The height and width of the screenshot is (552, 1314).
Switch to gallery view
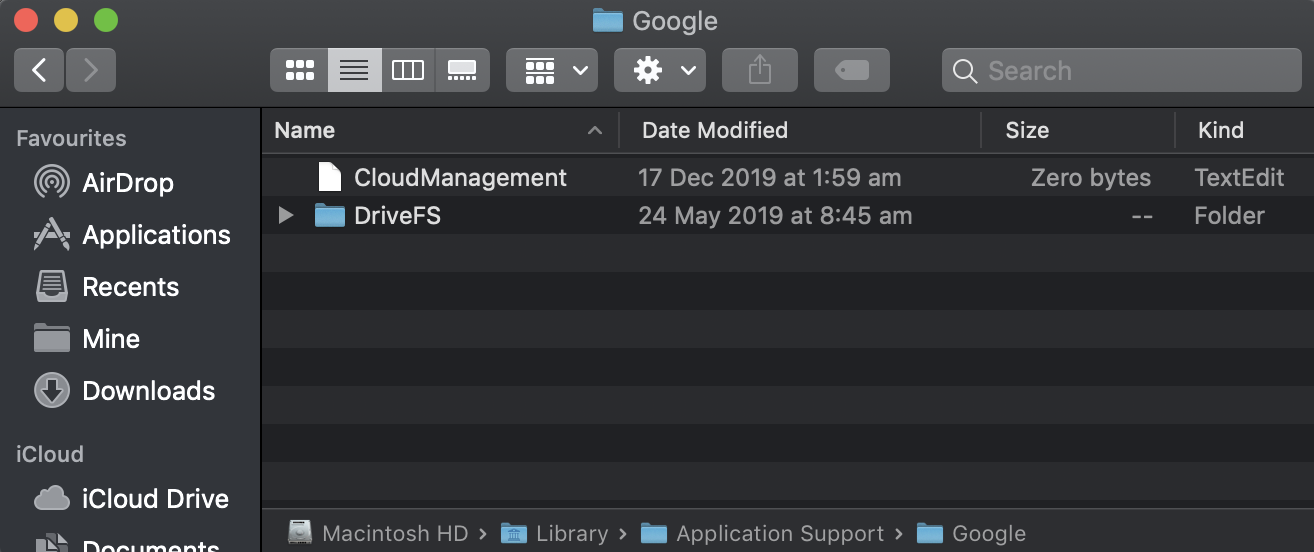coord(462,70)
